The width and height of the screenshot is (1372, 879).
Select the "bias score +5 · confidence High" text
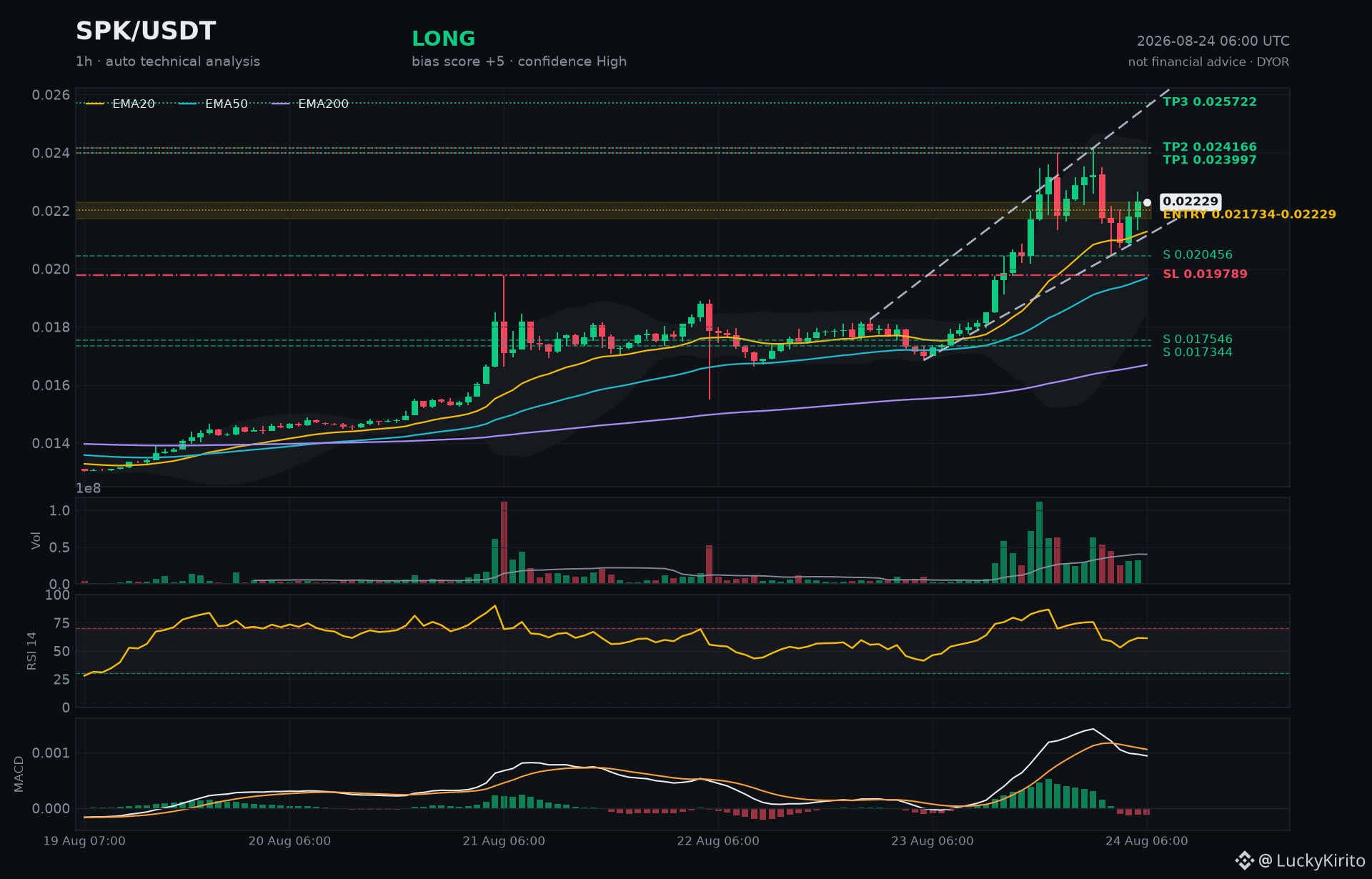(519, 61)
